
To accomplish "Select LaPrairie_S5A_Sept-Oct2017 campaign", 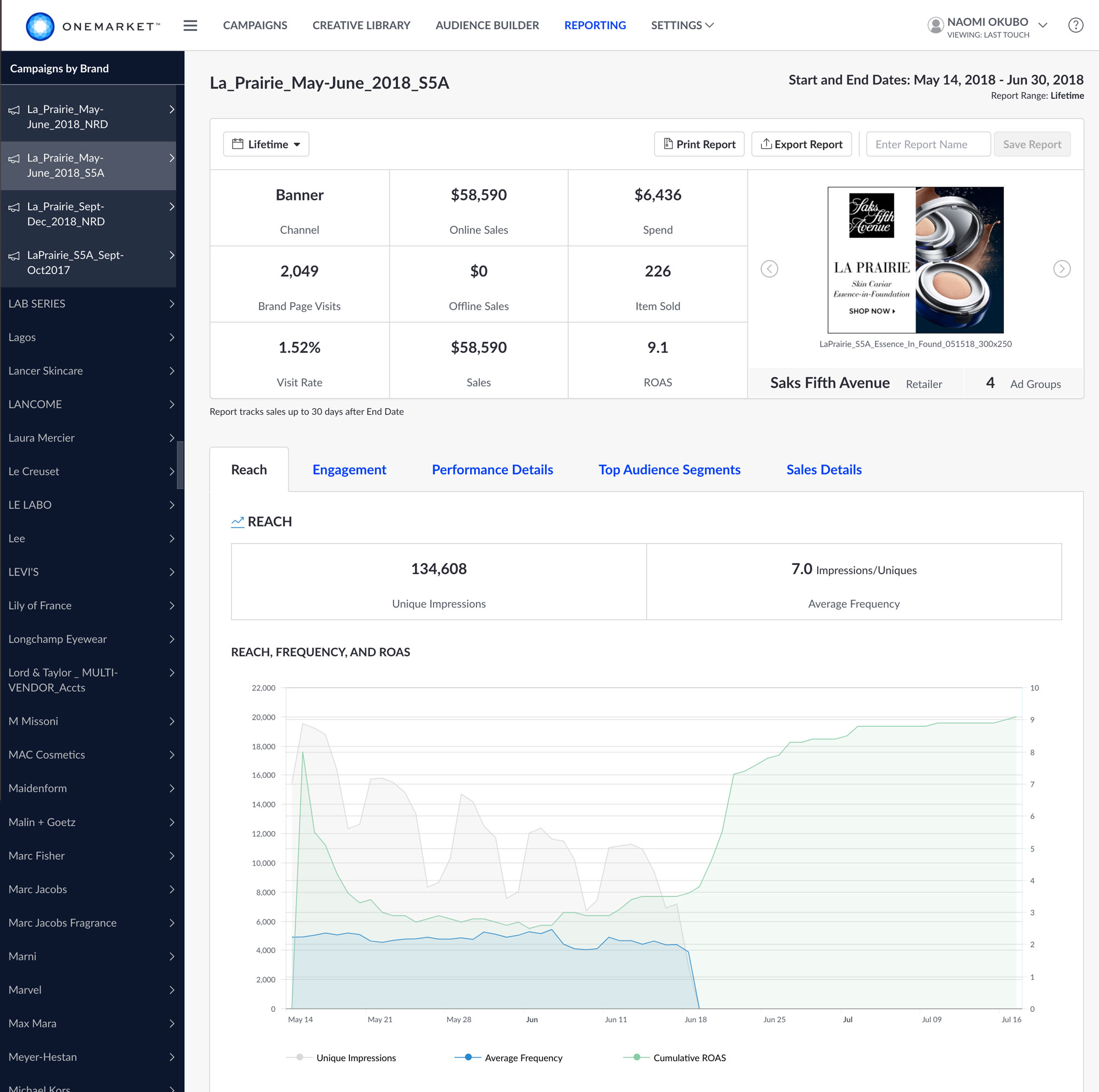I will (88, 263).
